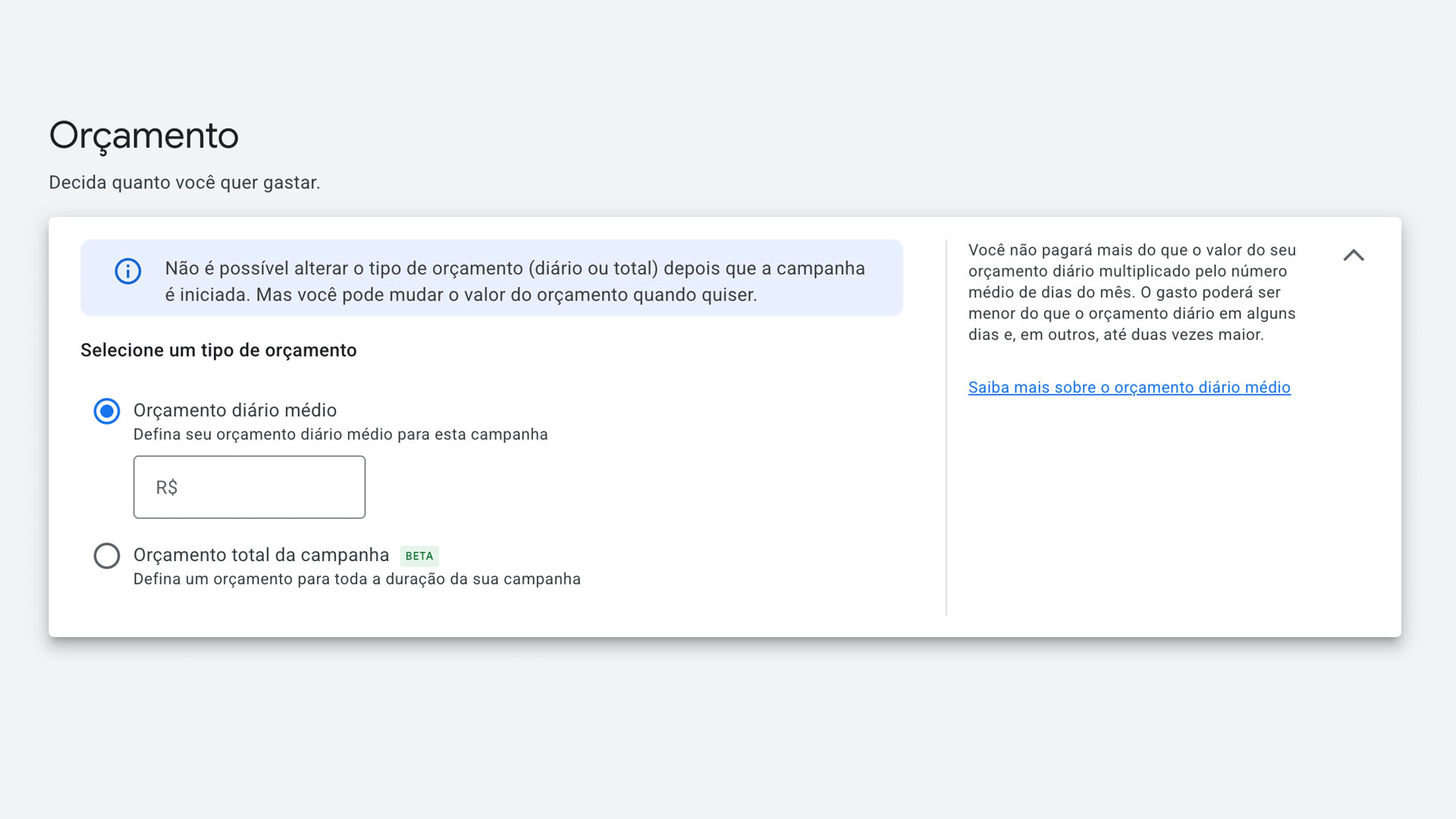This screenshot has height=819, width=1456.
Task: Click the Defina um orçamento para toda a duração description
Action: [x=357, y=579]
